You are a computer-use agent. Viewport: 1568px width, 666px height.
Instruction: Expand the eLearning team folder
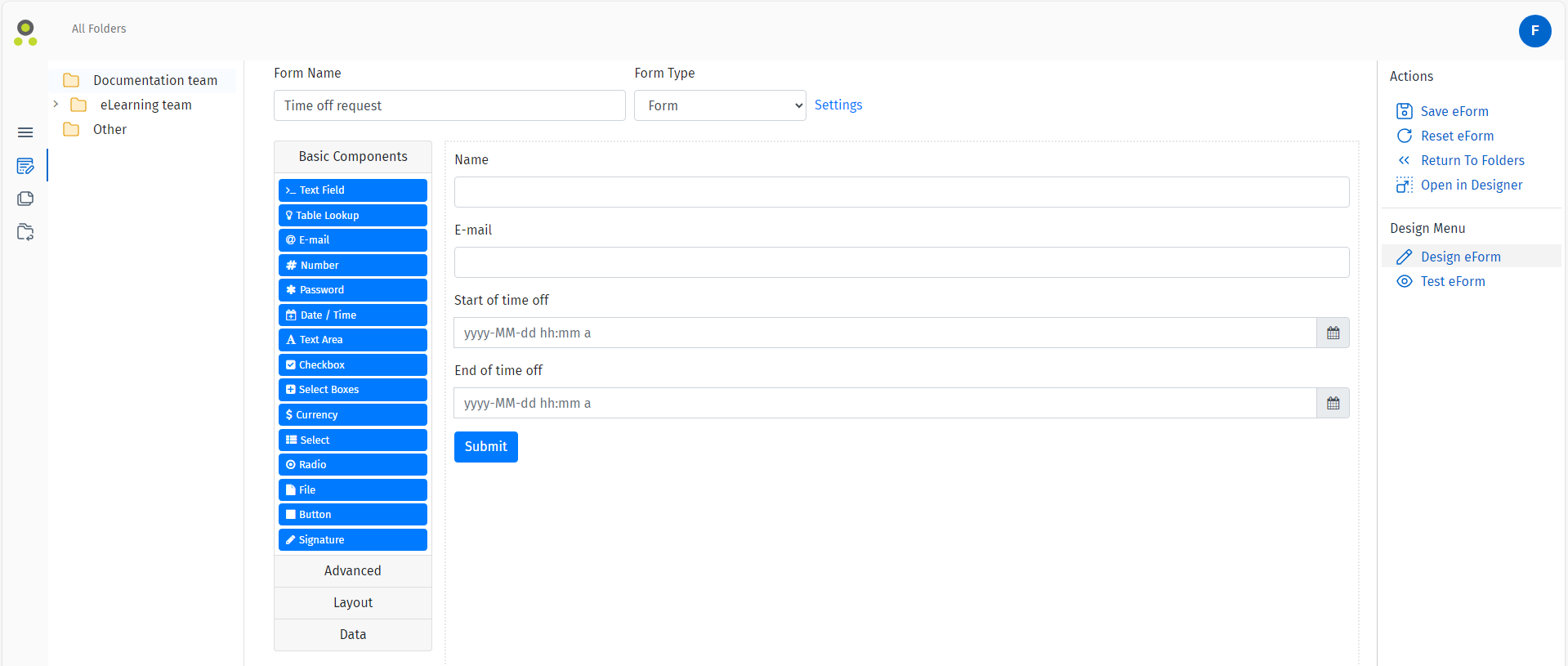(56, 104)
